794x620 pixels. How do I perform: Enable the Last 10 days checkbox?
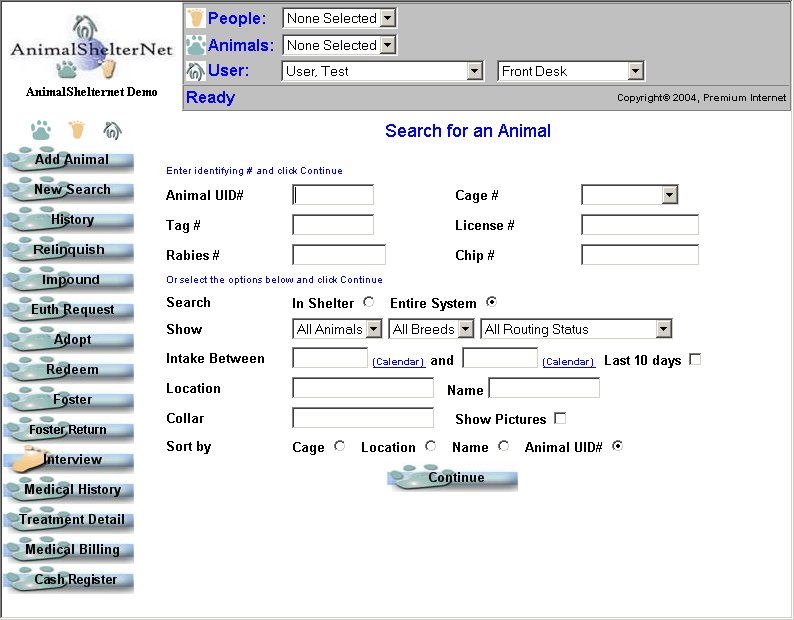695,359
